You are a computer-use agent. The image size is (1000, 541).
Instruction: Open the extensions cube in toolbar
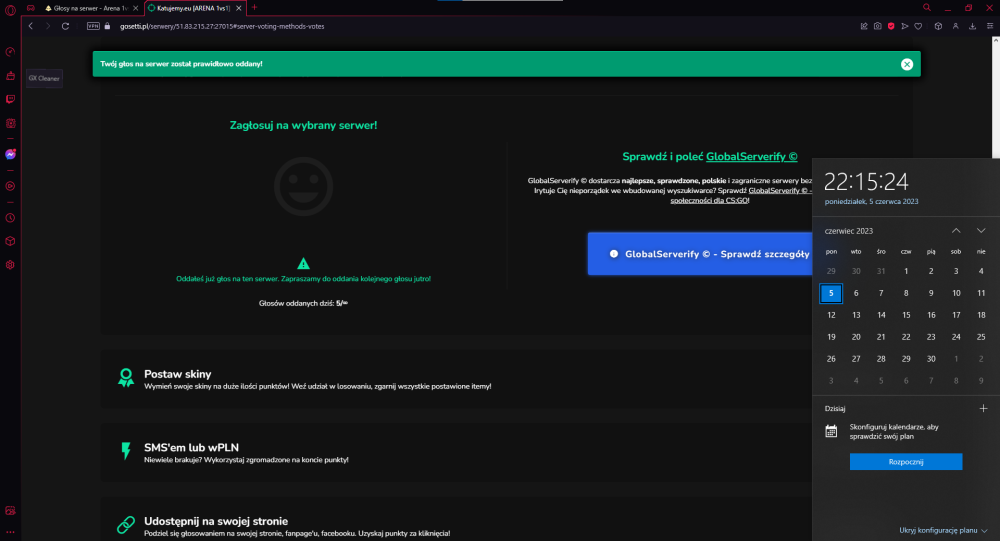(938, 26)
